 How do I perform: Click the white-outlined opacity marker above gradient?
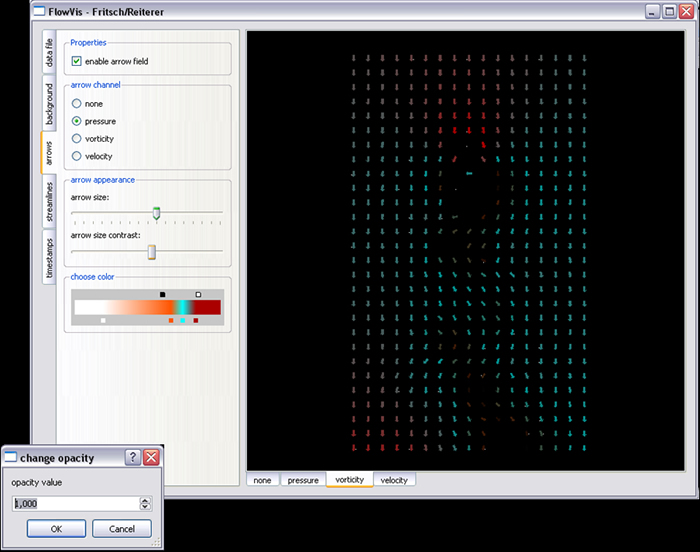point(198,294)
